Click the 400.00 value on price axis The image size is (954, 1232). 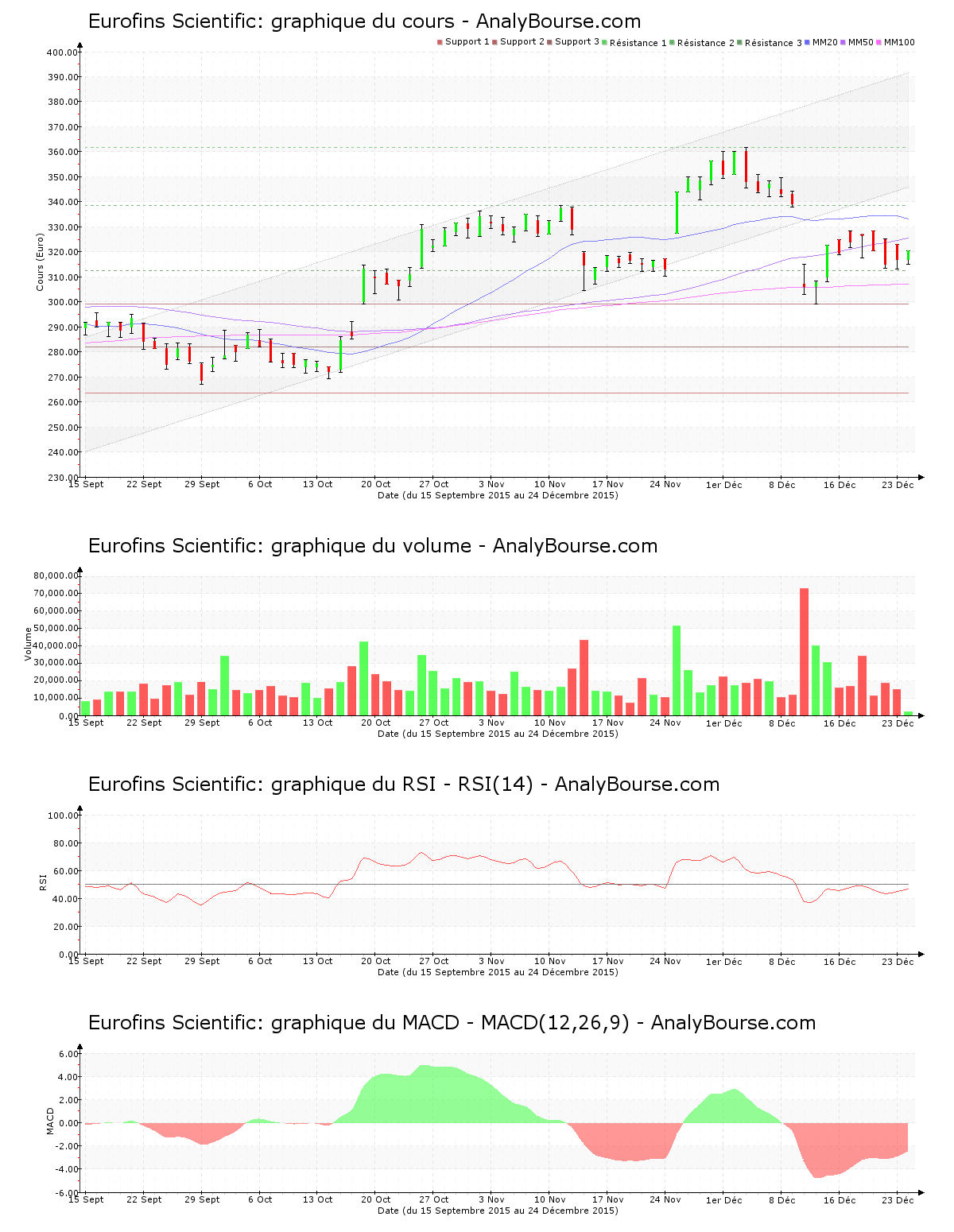pos(63,52)
